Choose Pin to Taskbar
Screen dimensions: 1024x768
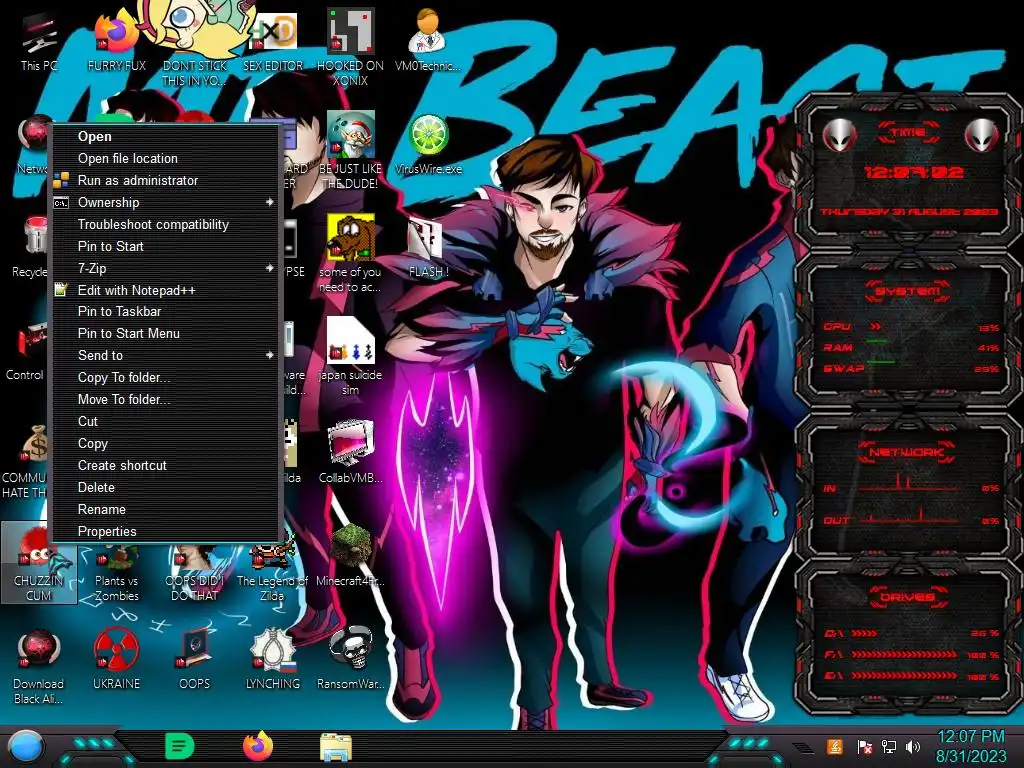(166, 312)
